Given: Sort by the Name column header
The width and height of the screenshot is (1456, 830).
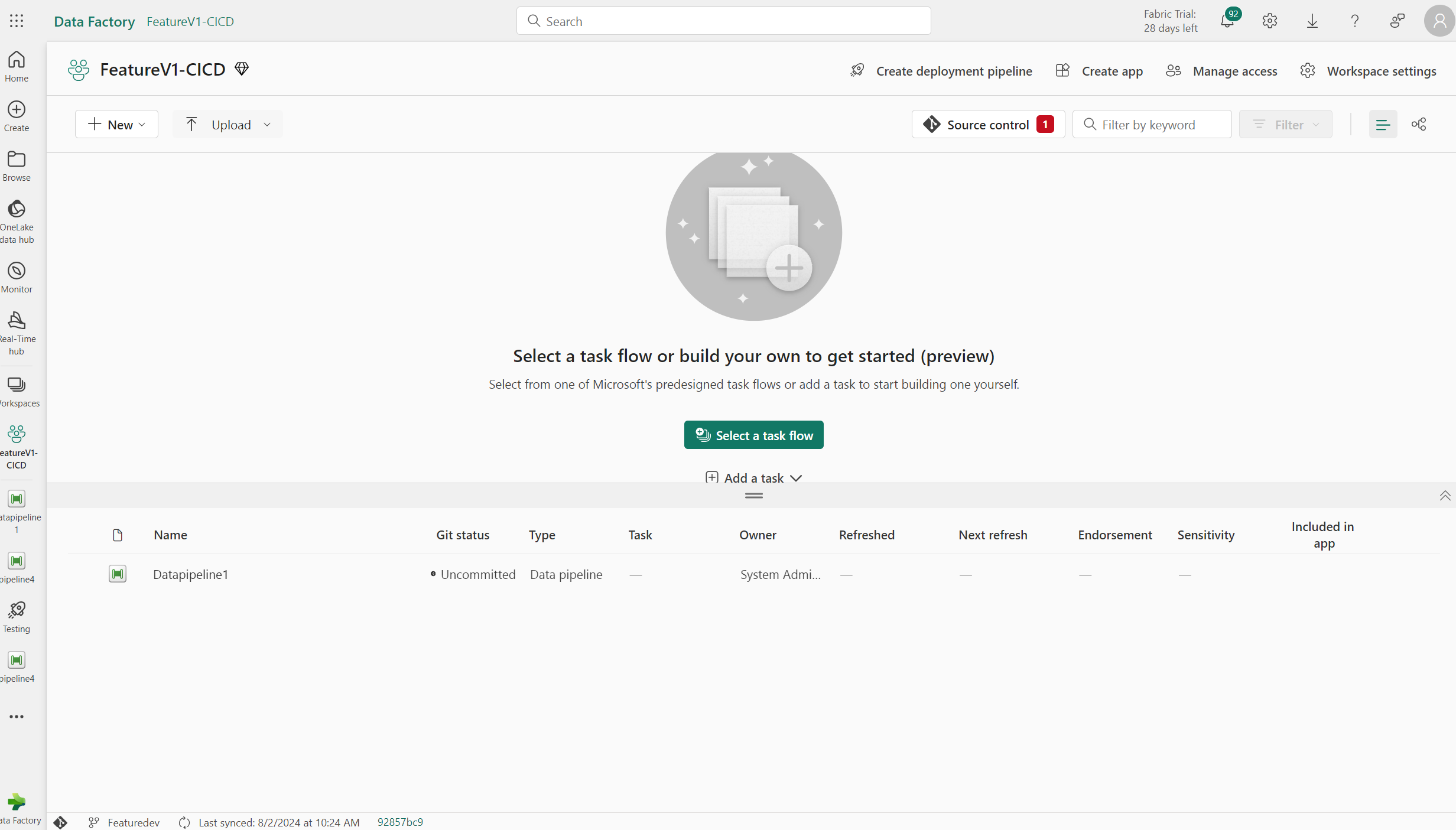Looking at the screenshot, I should pyautogui.click(x=171, y=535).
